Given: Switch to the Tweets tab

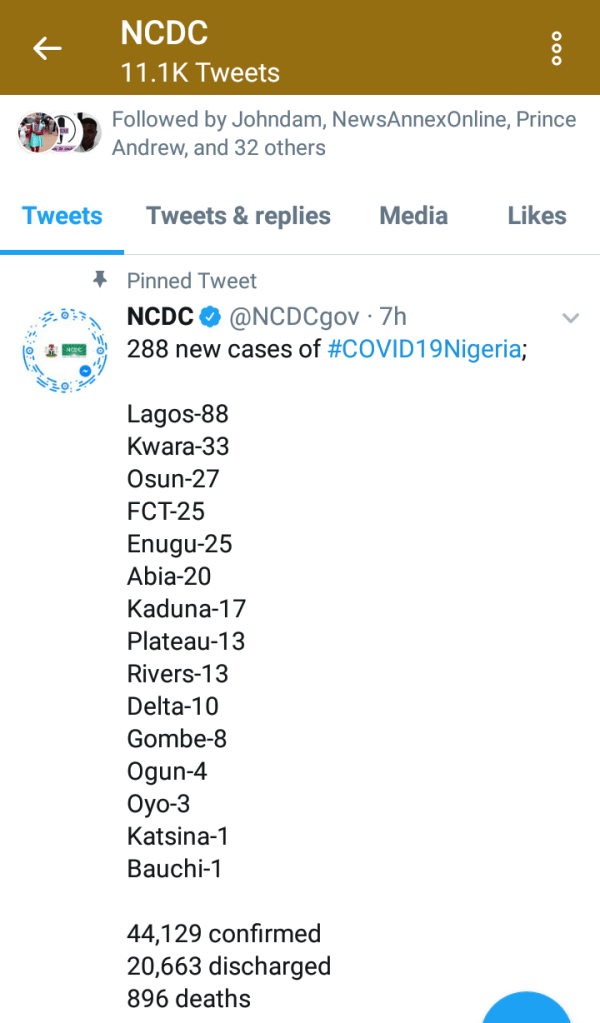Looking at the screenshot, I should [62, 216].
